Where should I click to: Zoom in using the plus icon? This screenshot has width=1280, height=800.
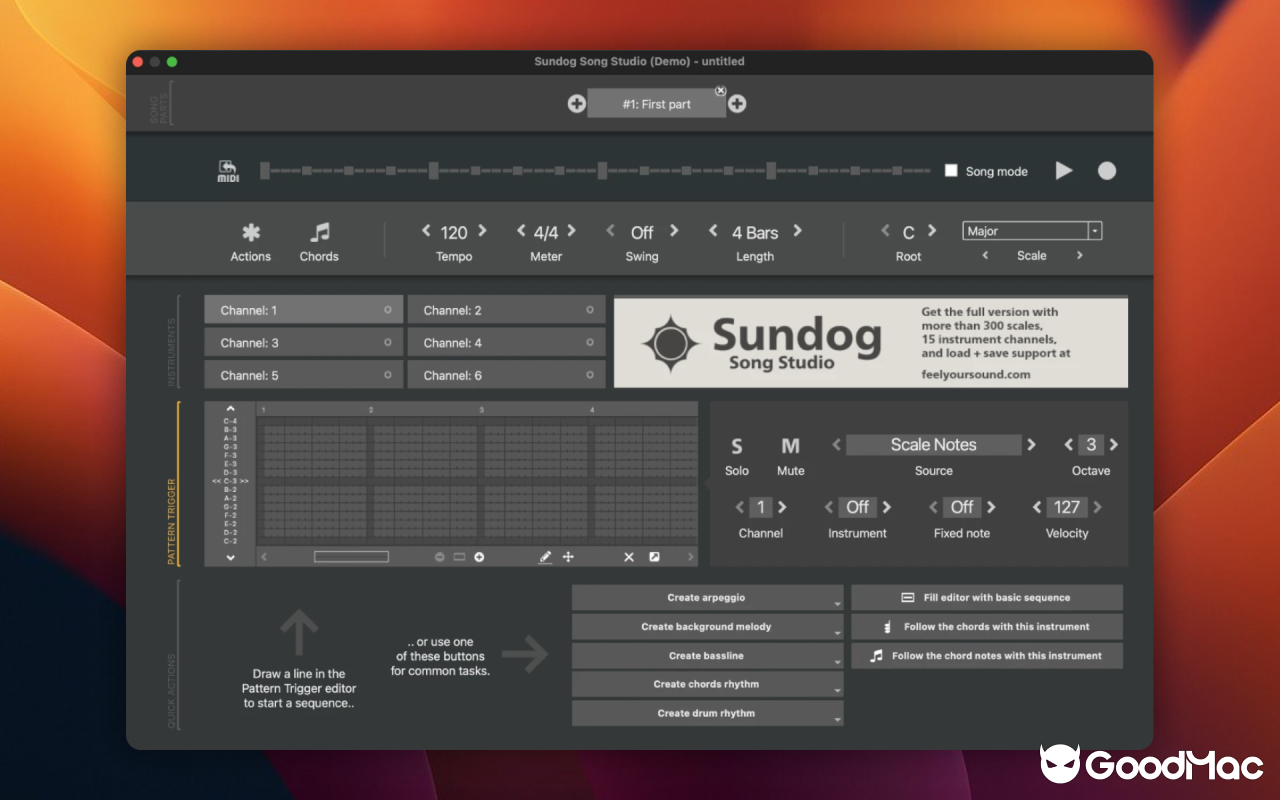(479, 557)
